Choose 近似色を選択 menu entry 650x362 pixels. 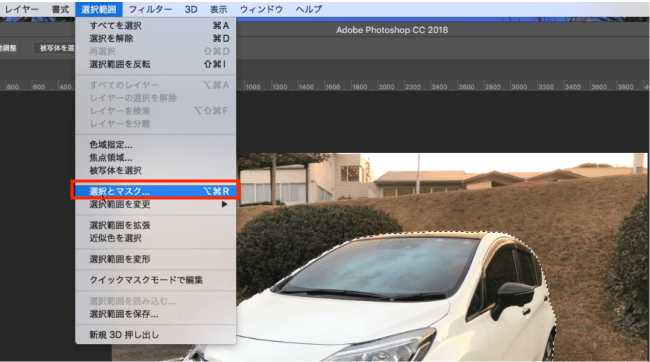coord(155,238)
